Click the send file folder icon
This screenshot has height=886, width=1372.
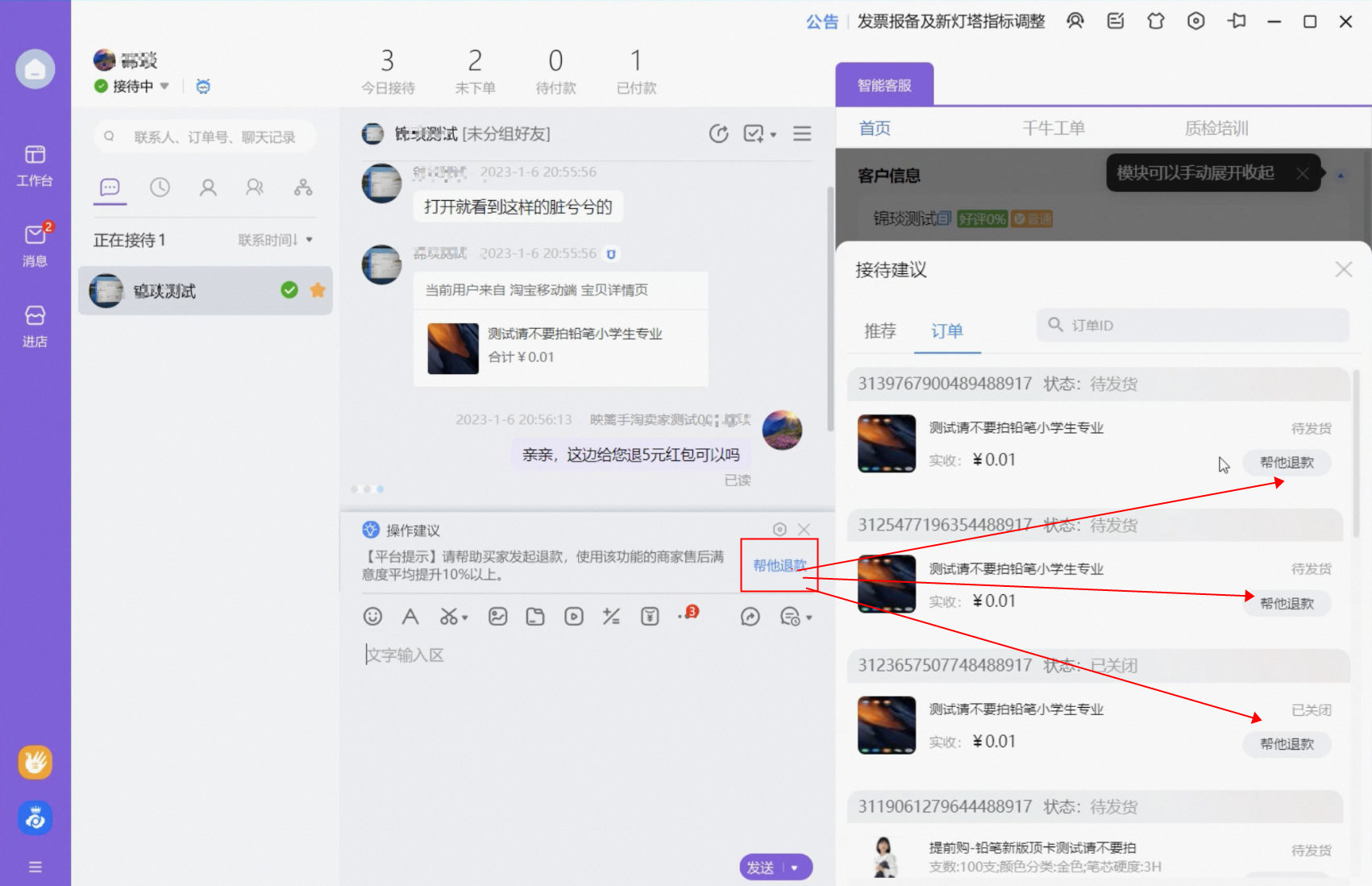click(x=535, y=617)
